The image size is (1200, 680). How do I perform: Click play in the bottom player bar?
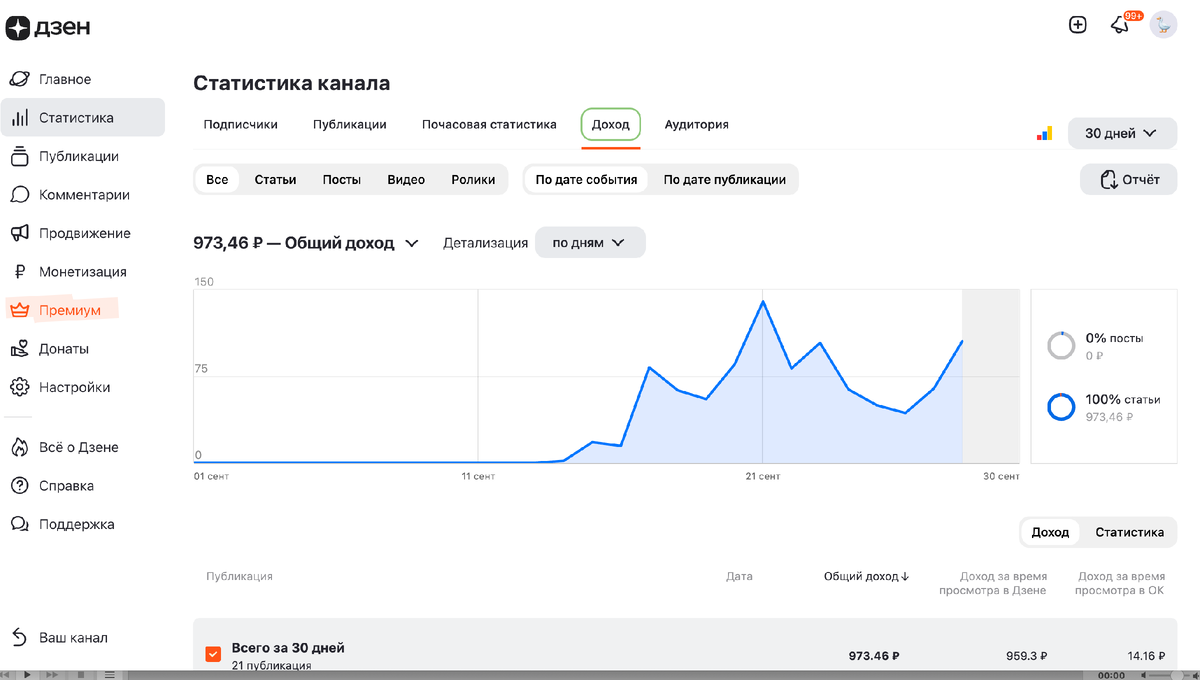click(27, 675)
